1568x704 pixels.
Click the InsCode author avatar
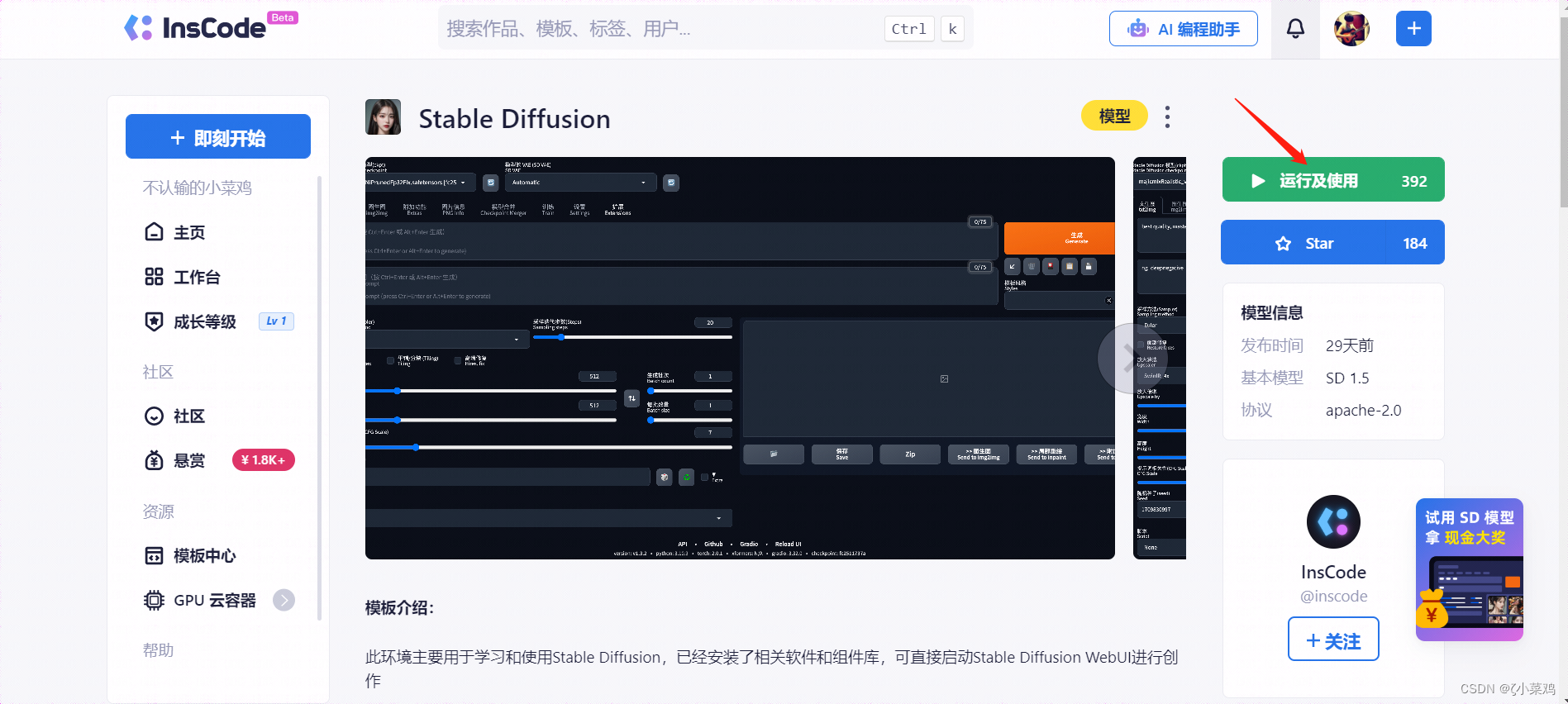[1333, 521]
